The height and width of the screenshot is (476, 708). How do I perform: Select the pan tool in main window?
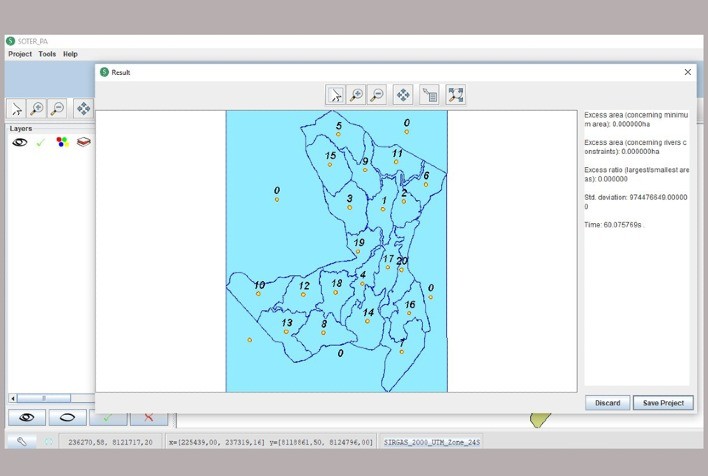(83, 109)
